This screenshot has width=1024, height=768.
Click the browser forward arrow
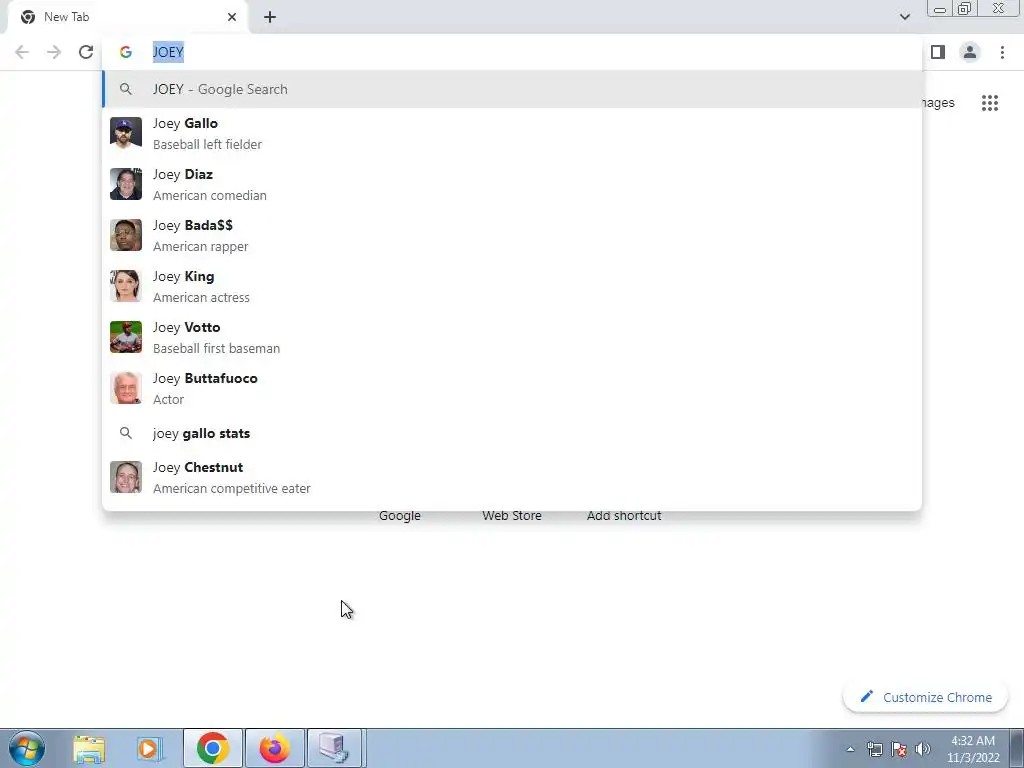(x=54, y=52)
